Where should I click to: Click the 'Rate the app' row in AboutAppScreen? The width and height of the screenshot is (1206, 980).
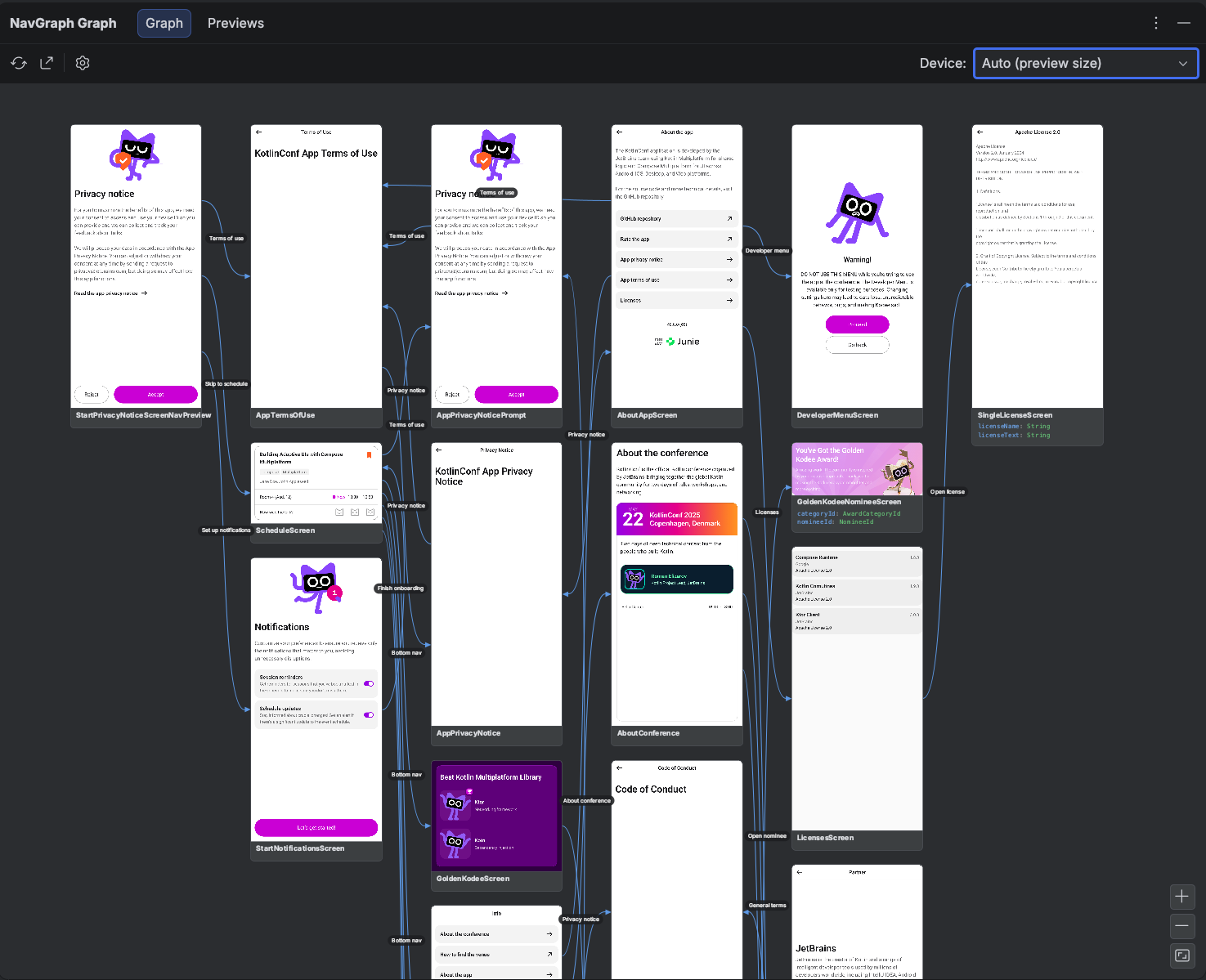point(677,239)
